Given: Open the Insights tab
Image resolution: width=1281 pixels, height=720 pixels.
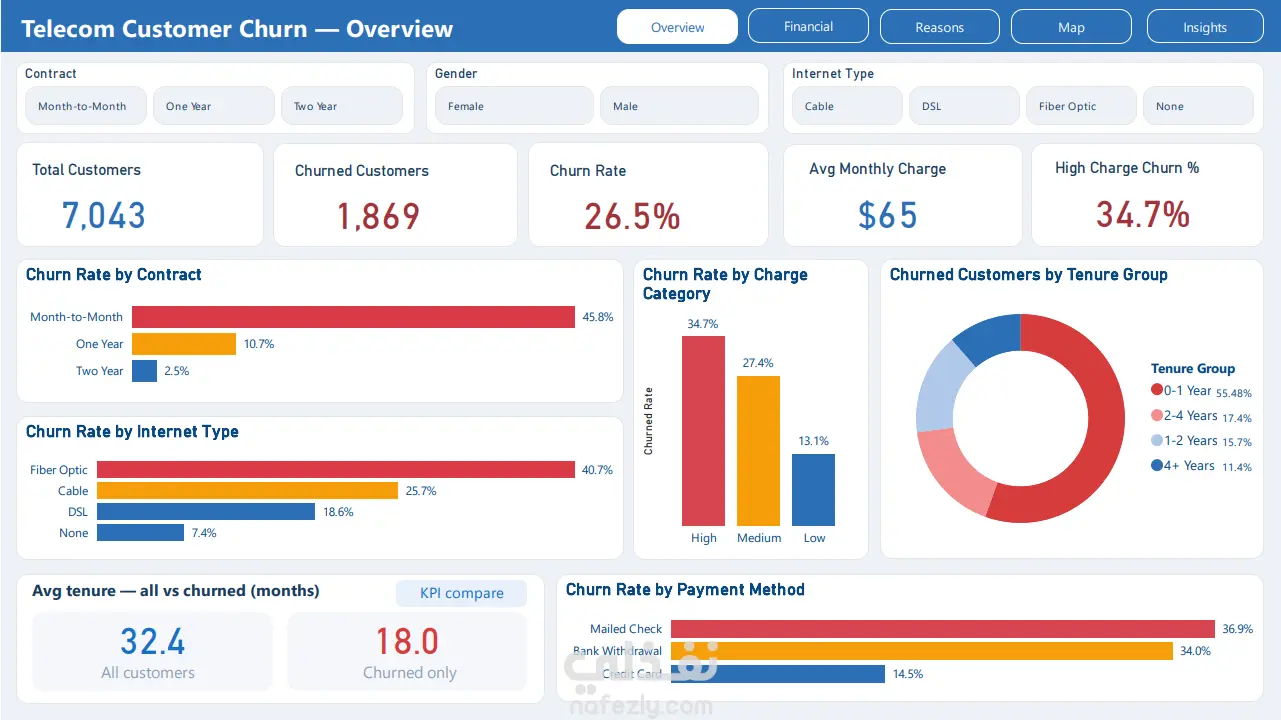Looking at the screenshot, I should [x=1204, y=27].
